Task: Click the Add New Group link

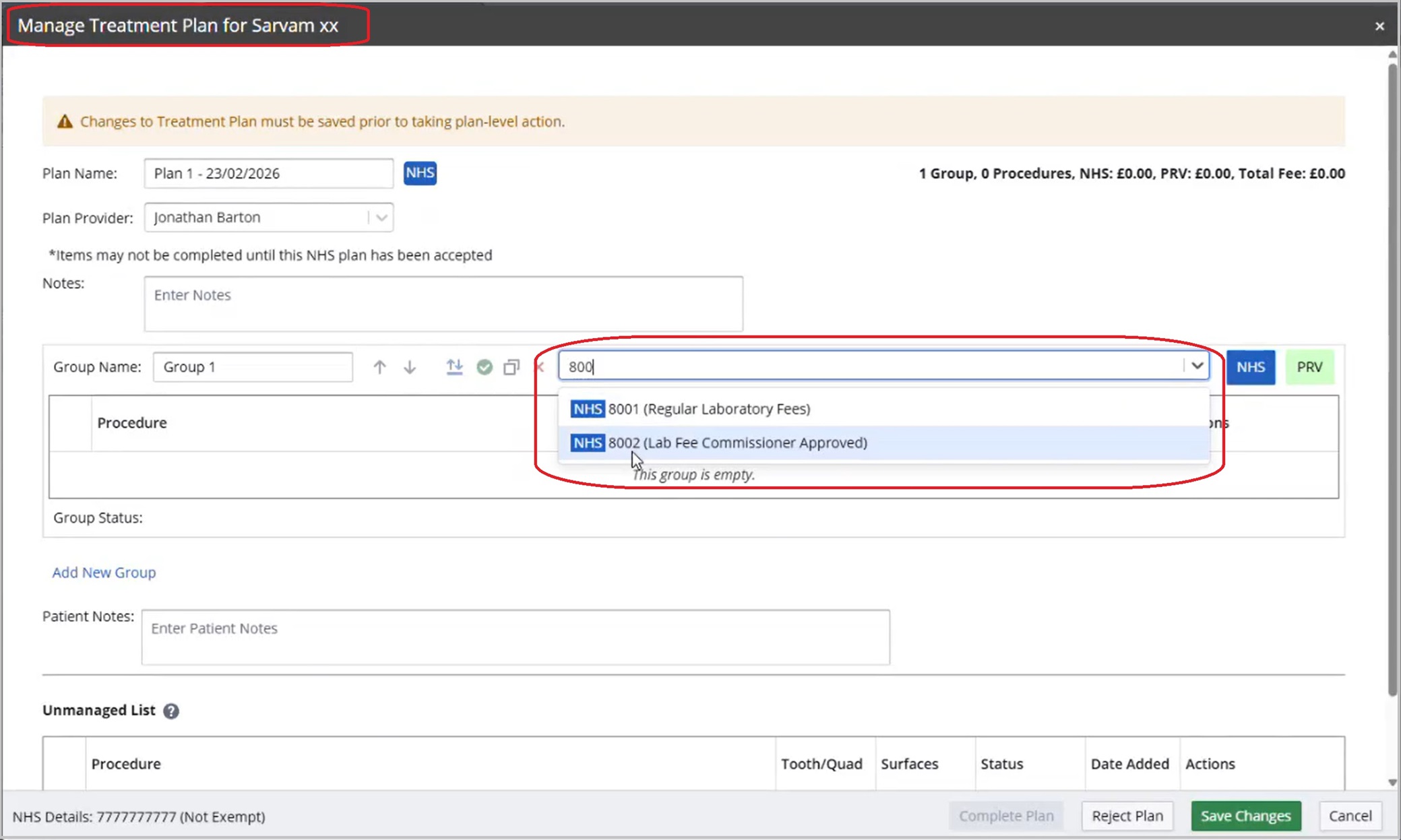Action: pos(104,572)
